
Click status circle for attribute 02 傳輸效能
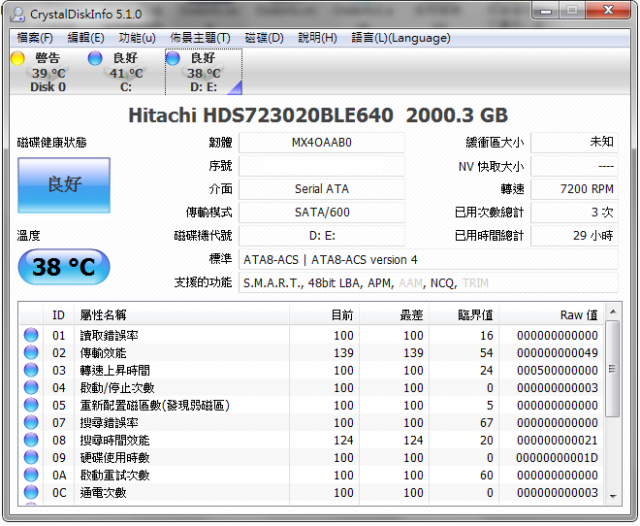31,352
